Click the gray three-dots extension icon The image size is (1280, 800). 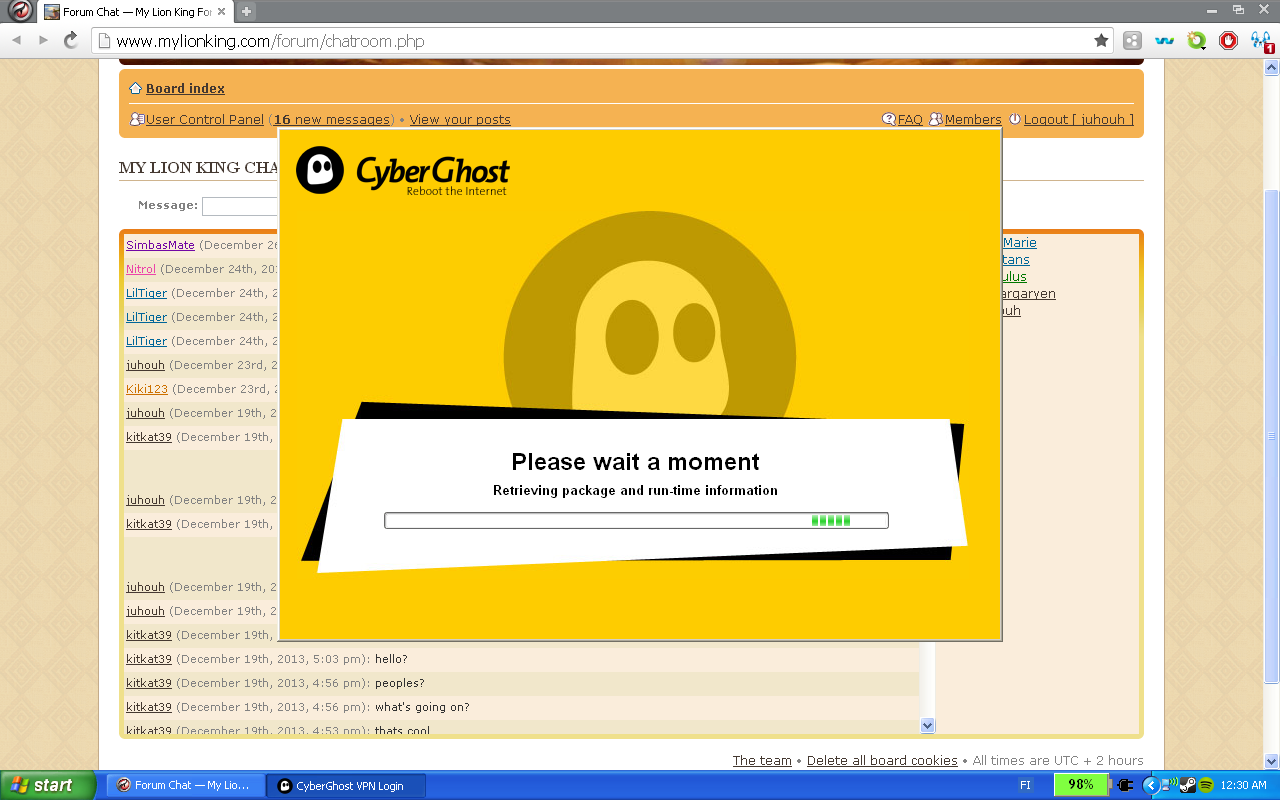click(1132, 41)
